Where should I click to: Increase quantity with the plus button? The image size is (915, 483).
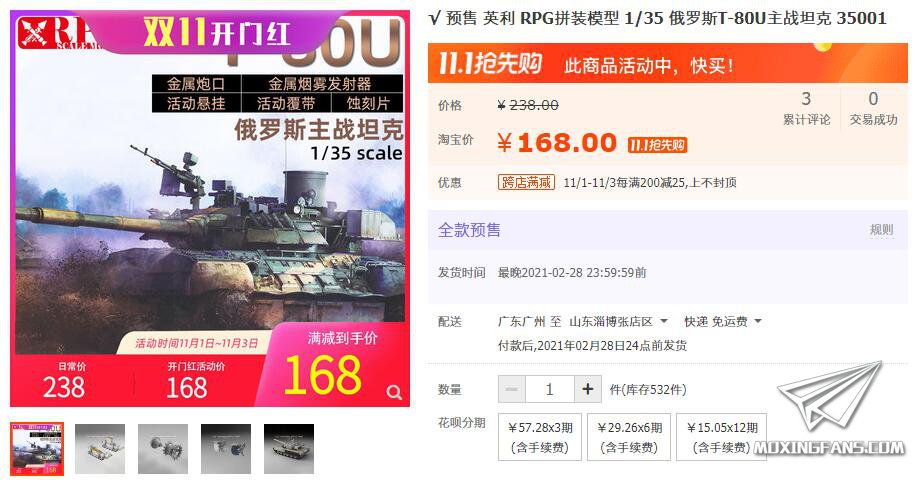588,389
